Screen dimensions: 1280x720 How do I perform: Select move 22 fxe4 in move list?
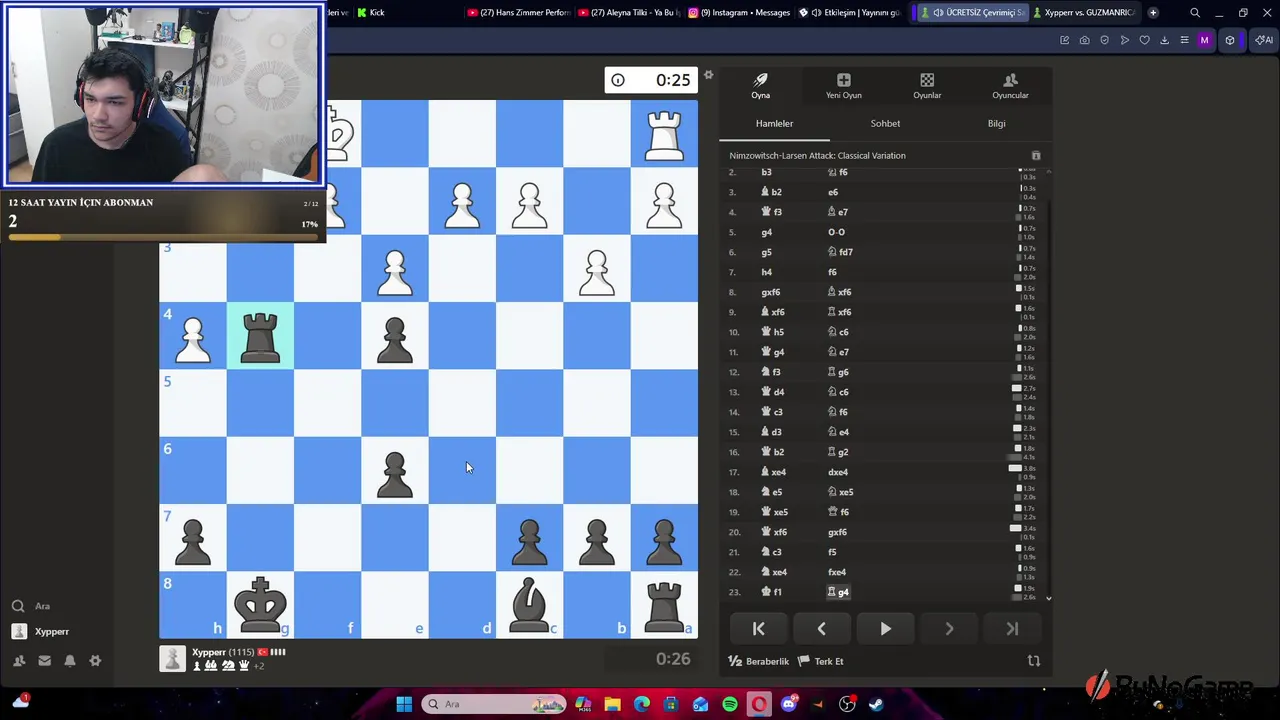pos(837,572)
